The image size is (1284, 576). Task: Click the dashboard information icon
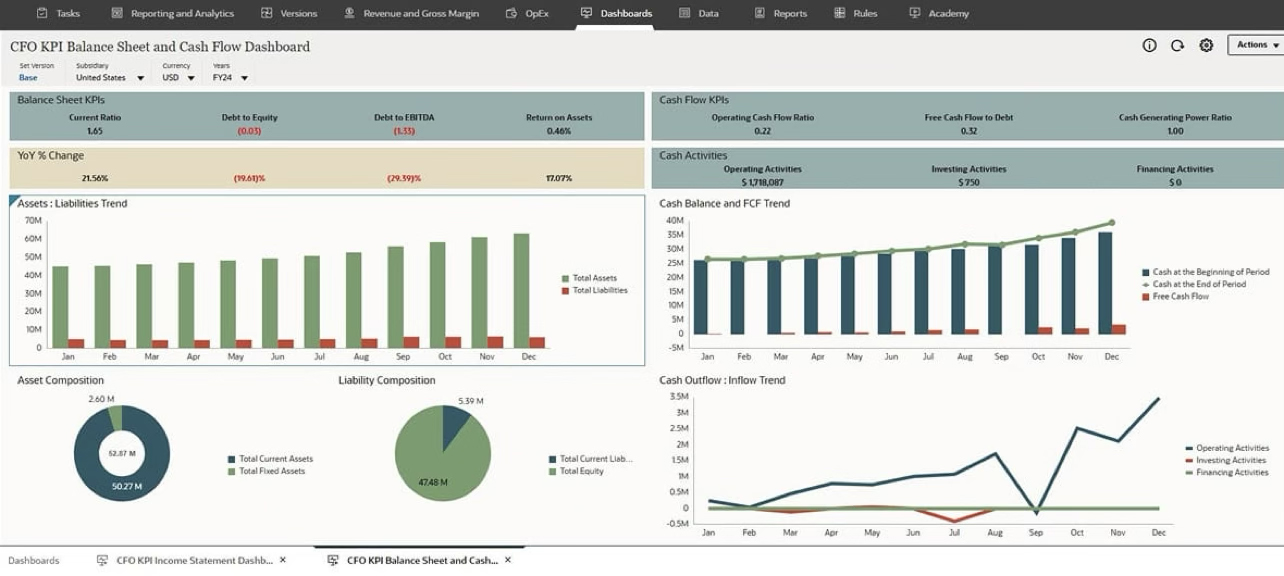(1149, 45)
